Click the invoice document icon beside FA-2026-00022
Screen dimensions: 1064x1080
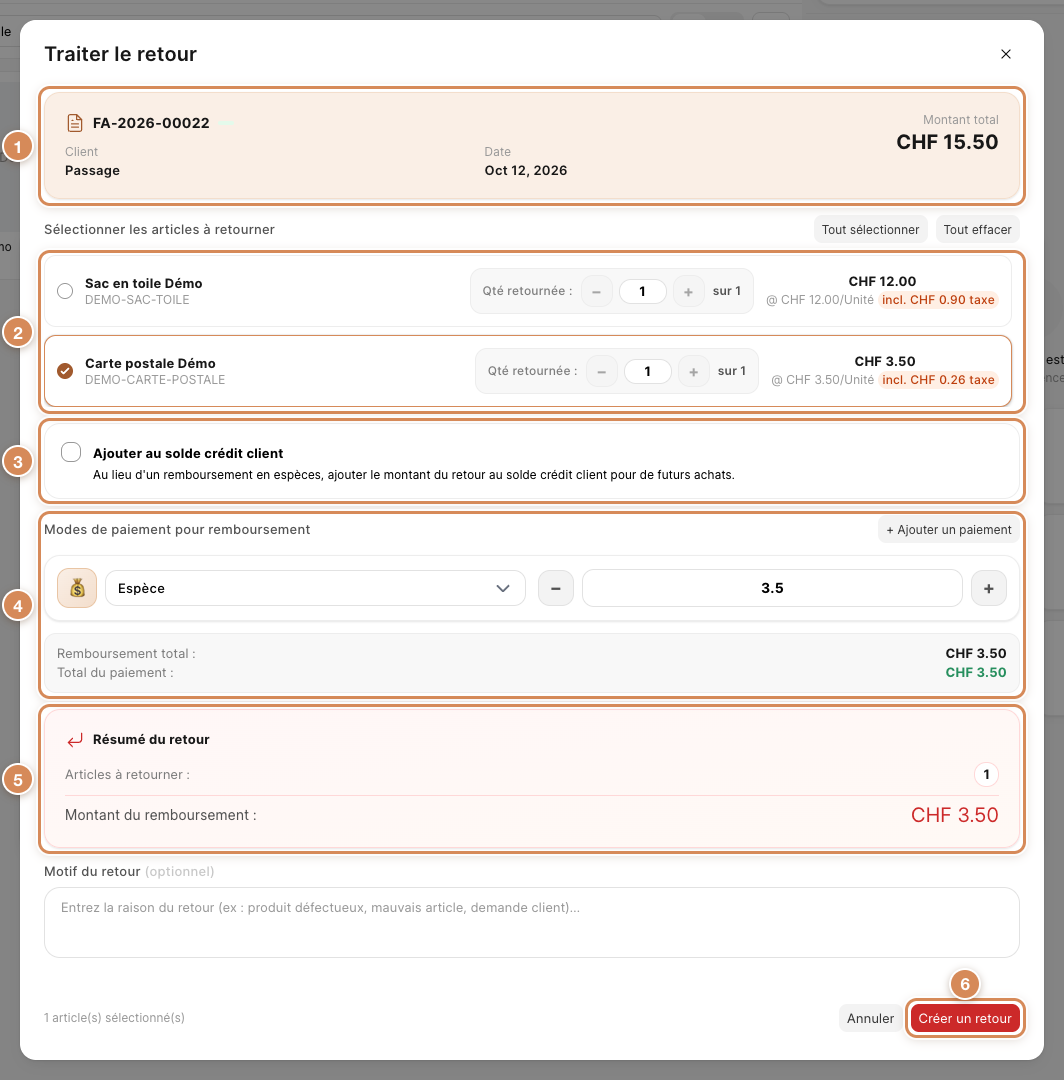coord(74,123)
